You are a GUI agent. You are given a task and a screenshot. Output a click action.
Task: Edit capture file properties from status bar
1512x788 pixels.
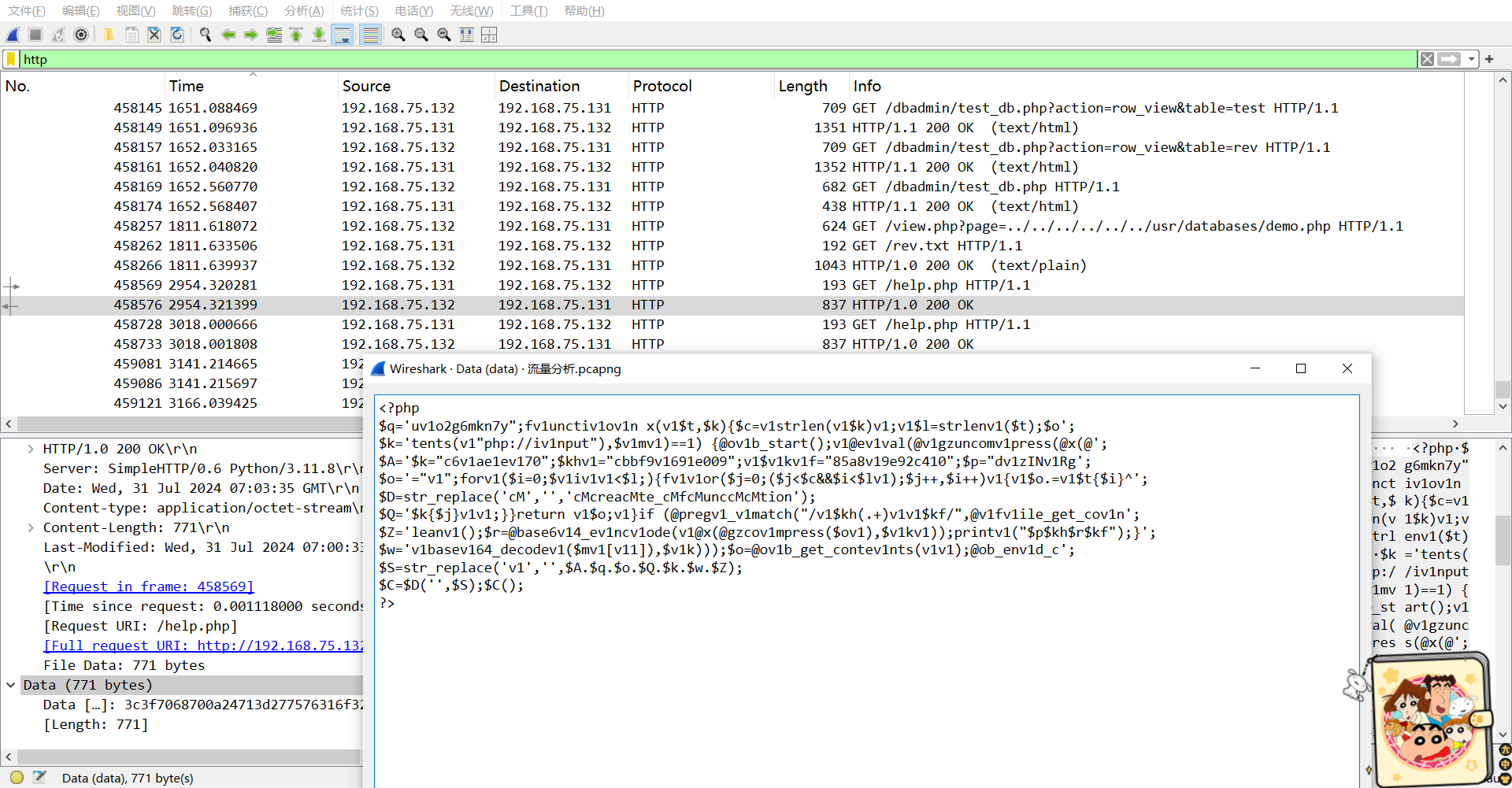point(39,778)
